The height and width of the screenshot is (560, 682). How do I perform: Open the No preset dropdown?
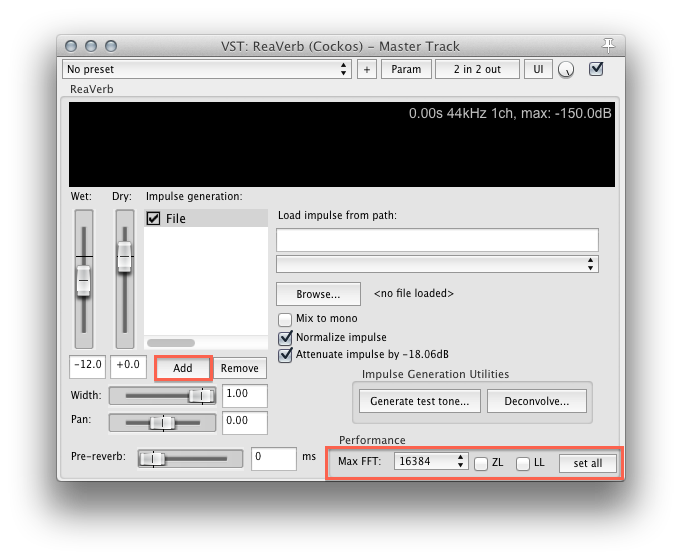tap(207, 69)
